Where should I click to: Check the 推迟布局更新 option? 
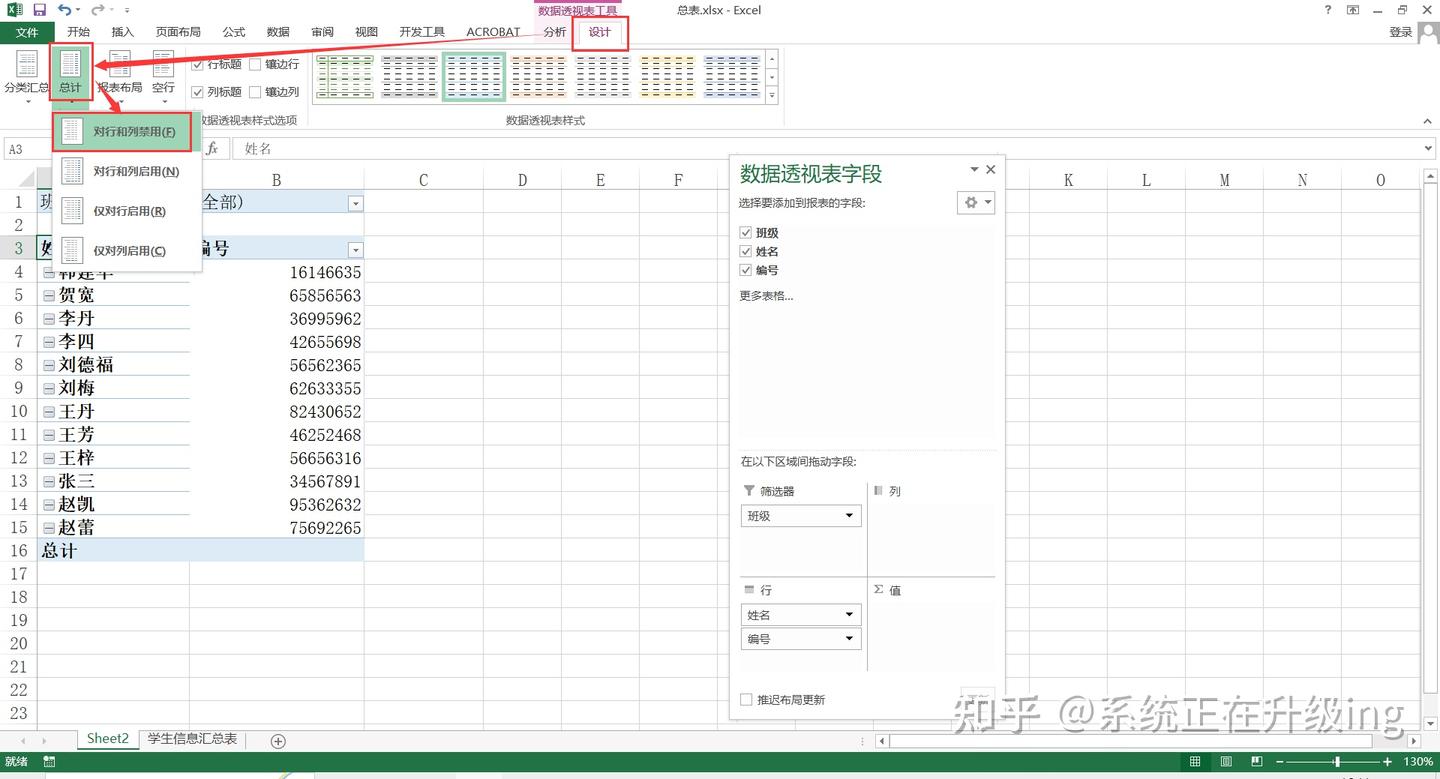[x=745, y=699]
